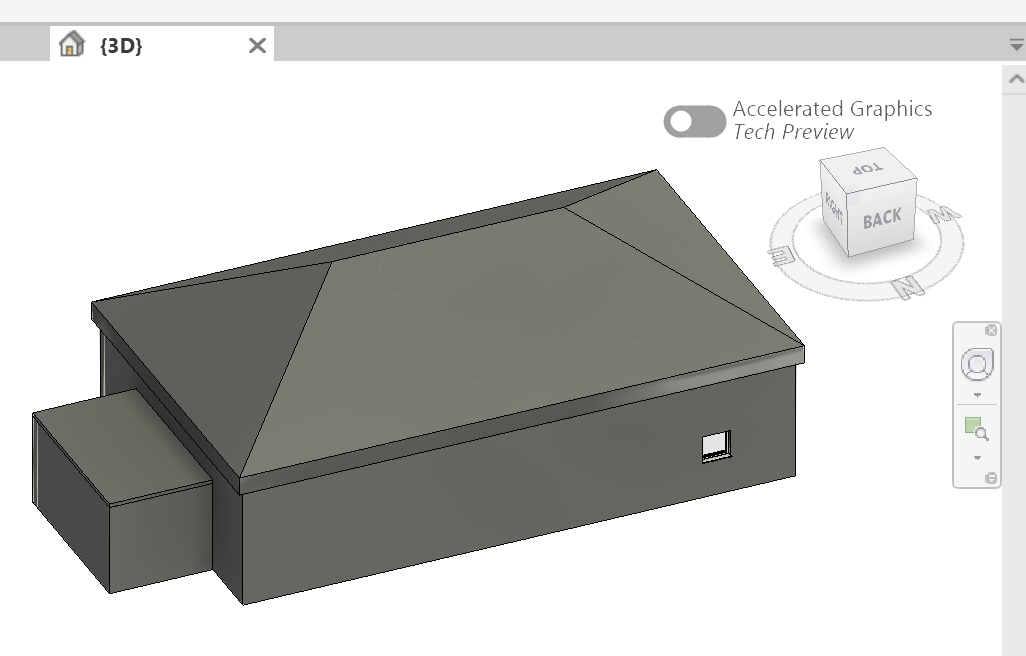Hide the navigation bar with its close button
Viewport: 1026px width, 656px height.
[990, 331]
